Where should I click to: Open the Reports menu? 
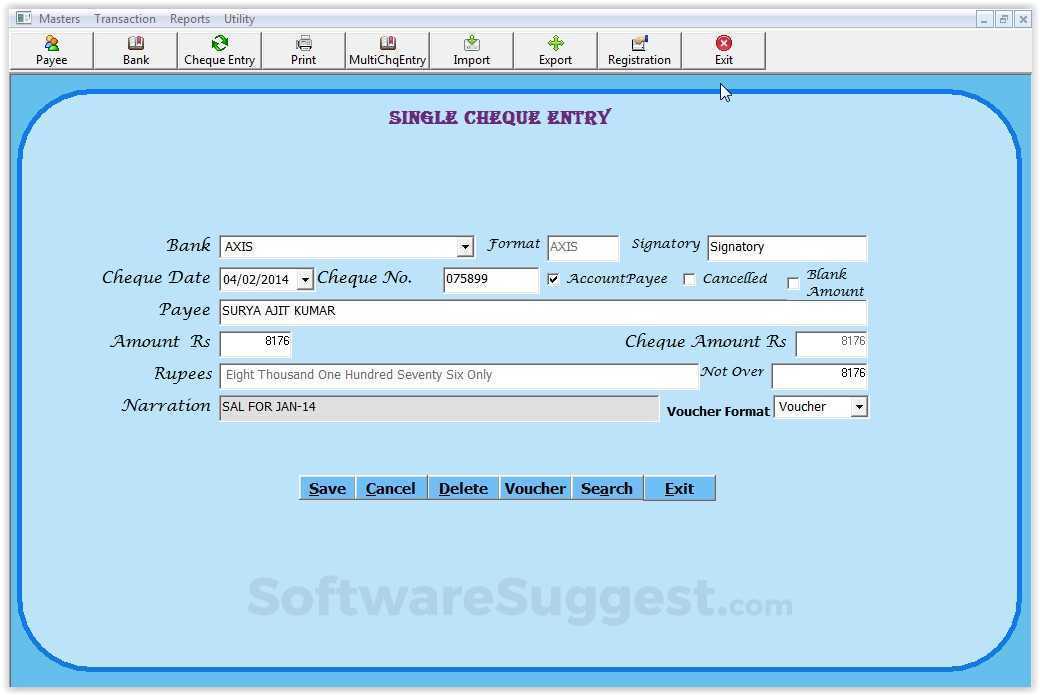click(x=189, y=18)
